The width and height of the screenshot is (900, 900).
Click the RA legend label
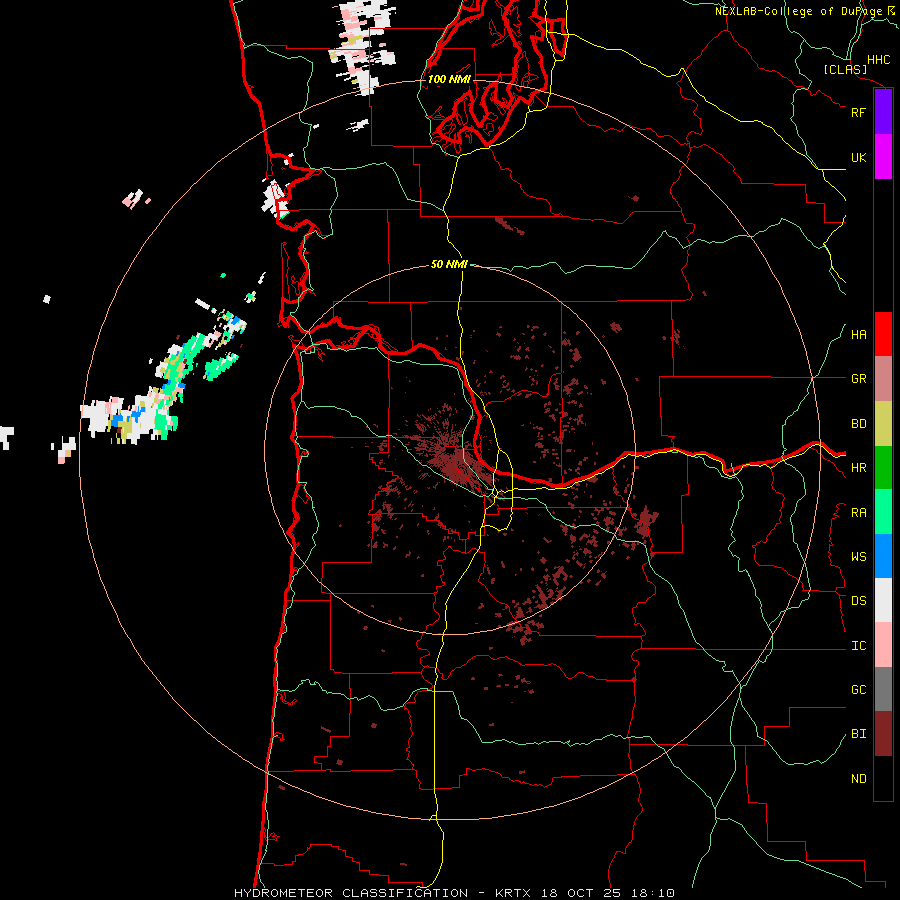pos(858,513)
